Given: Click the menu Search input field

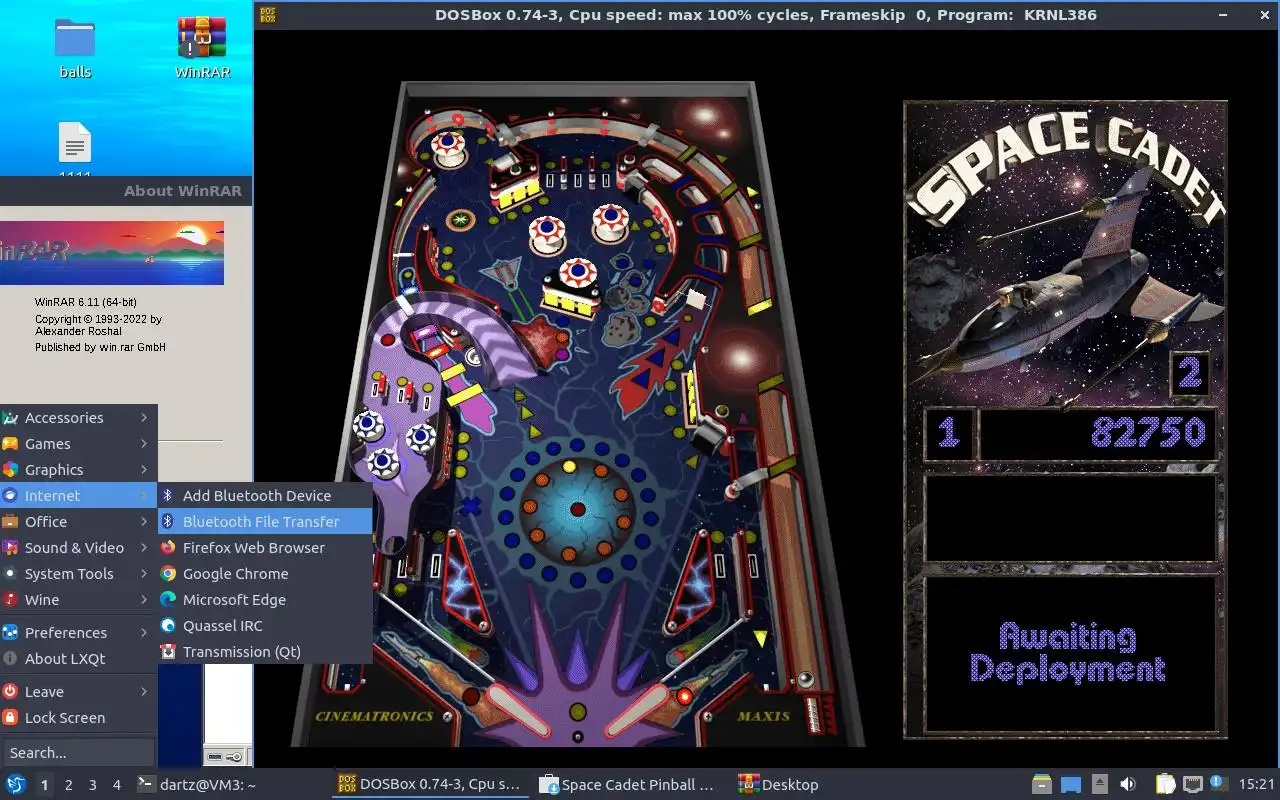Looking at the screenshot, I should [78, 753].
